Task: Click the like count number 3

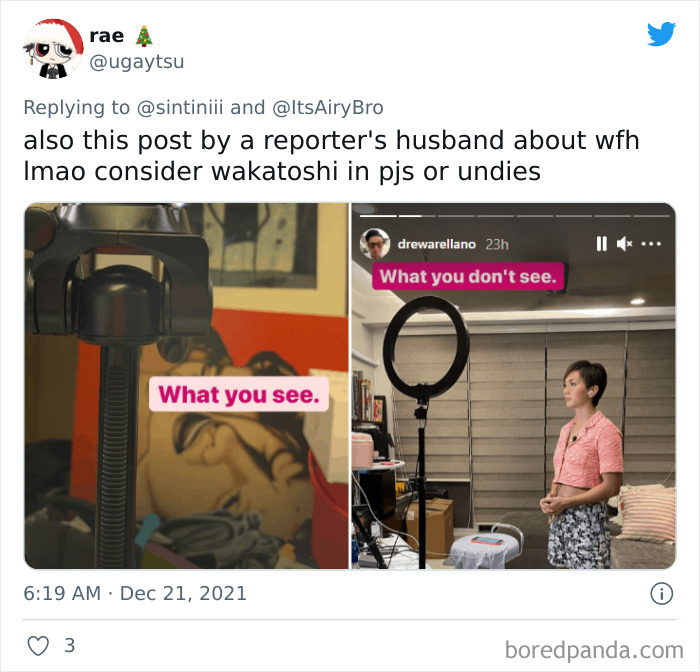Action: (x=70, y=646)
